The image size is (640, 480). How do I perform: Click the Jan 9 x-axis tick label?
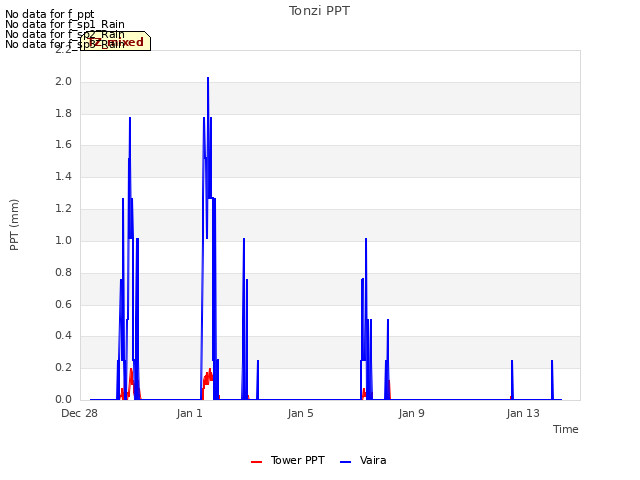point(411,413)
